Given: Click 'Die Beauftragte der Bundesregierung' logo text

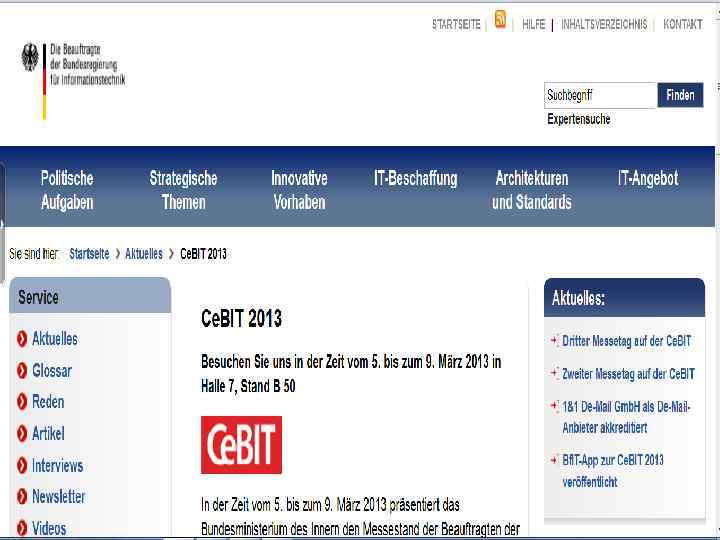Looking at the screenshot, I should coord(87,64).
